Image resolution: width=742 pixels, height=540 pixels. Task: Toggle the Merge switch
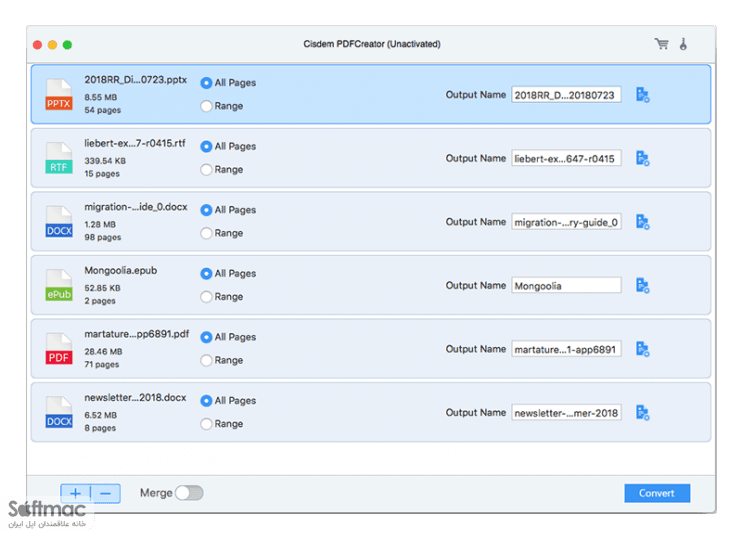[x=189, y=493]
